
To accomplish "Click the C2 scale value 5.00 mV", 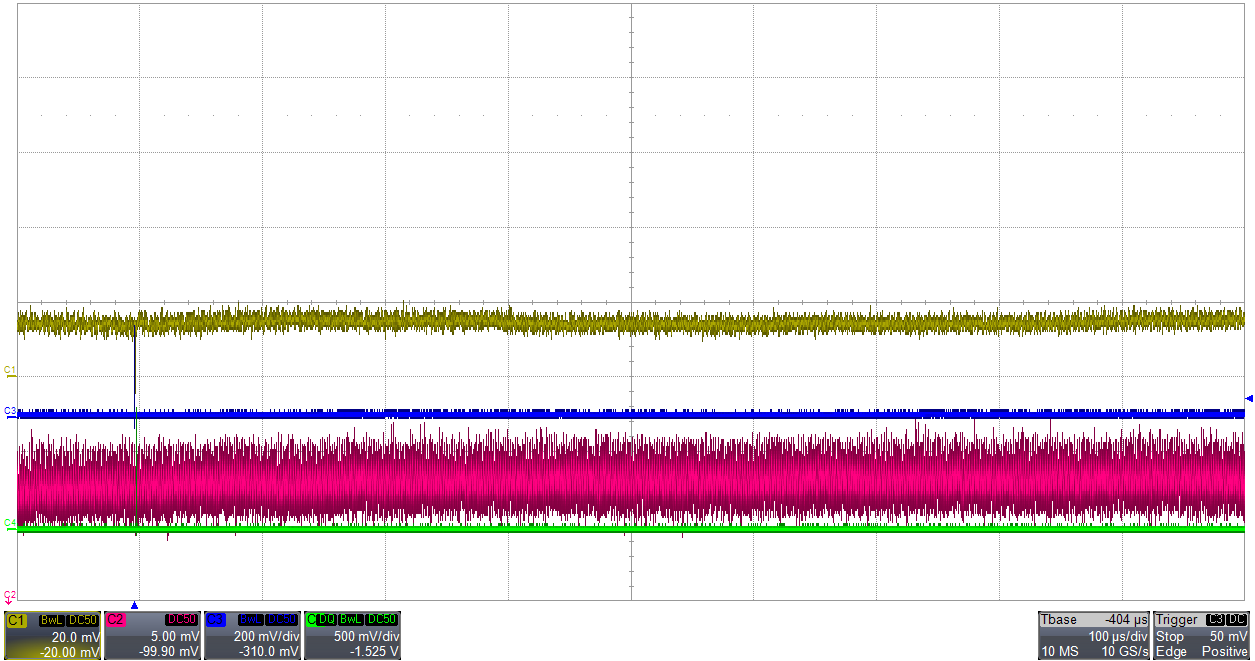I will coord(175,637).
